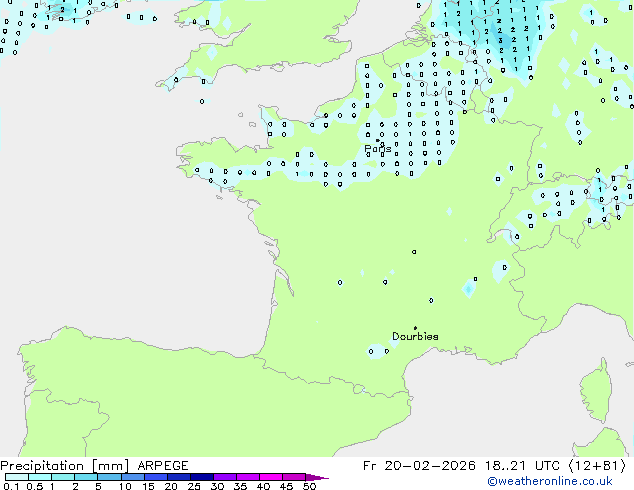Select the 2–5 mm legend color swatch

[x=86, y=477]
